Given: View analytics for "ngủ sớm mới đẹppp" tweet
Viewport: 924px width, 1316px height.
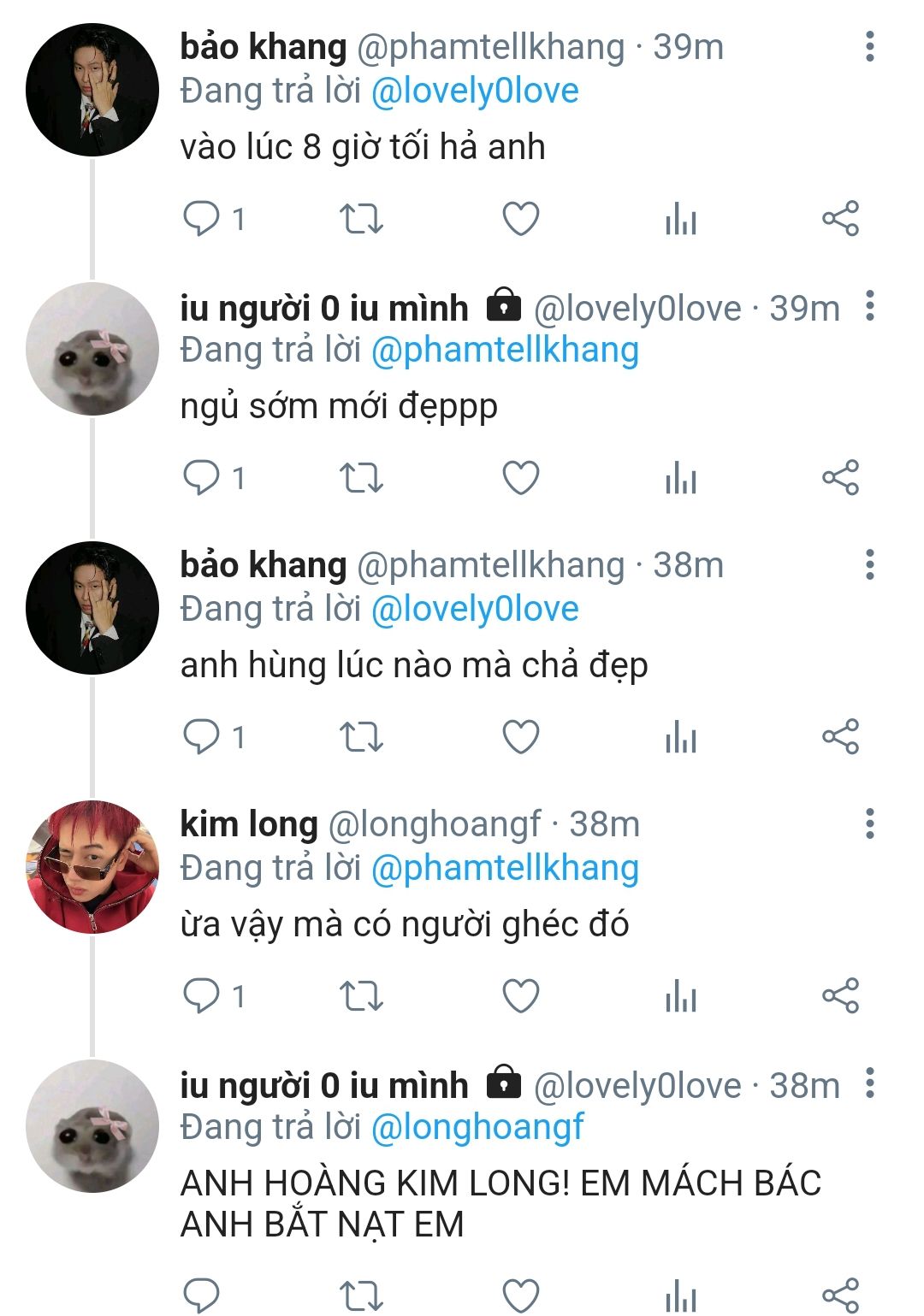Looking at the screenshot, I should 681,478.
